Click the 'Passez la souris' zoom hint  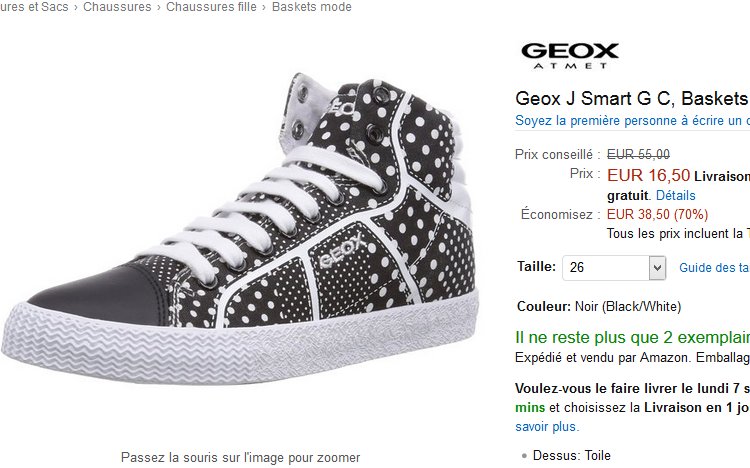click(240, 457)
